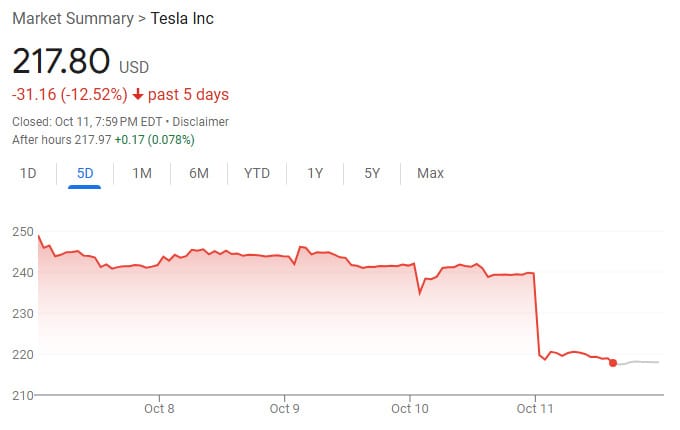Click the Oct 9 axis label
The width and height of the screenshot is (680, 430).
285,408
